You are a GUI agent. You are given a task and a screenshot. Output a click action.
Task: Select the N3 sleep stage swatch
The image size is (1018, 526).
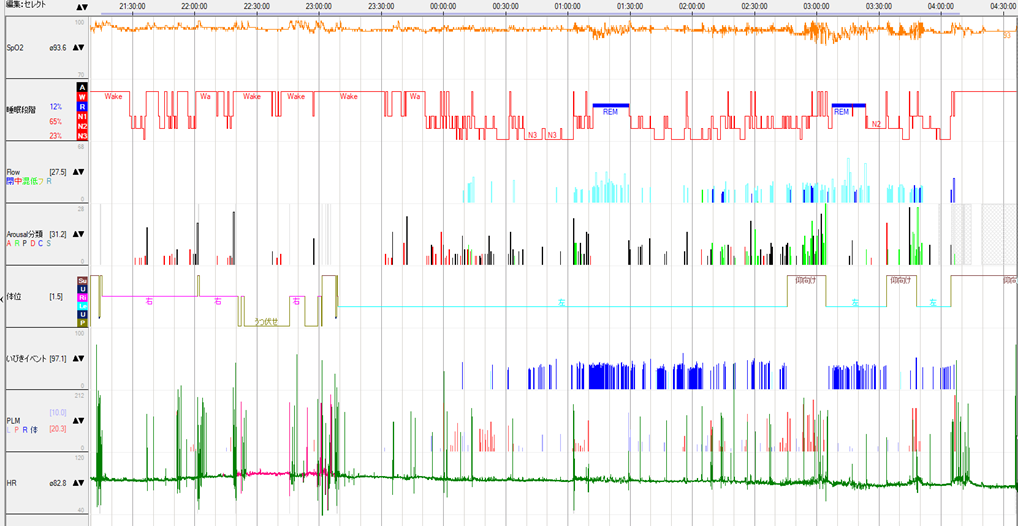(83, 135)
